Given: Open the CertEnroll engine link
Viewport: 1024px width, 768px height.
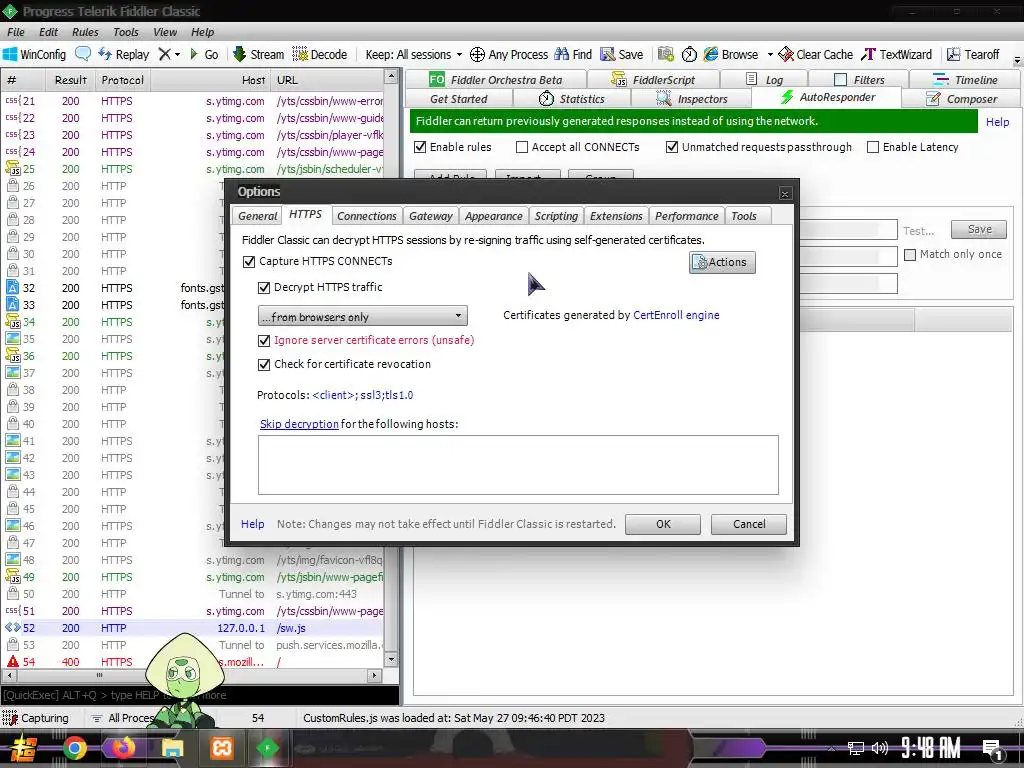Looking at the screenshot, I should (x=676, y=315).
